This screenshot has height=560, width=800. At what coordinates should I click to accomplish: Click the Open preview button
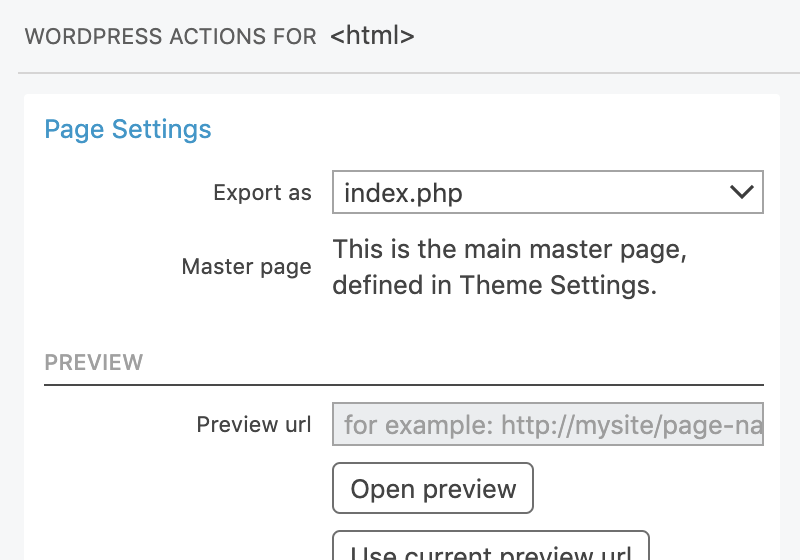tap(433, 488)
